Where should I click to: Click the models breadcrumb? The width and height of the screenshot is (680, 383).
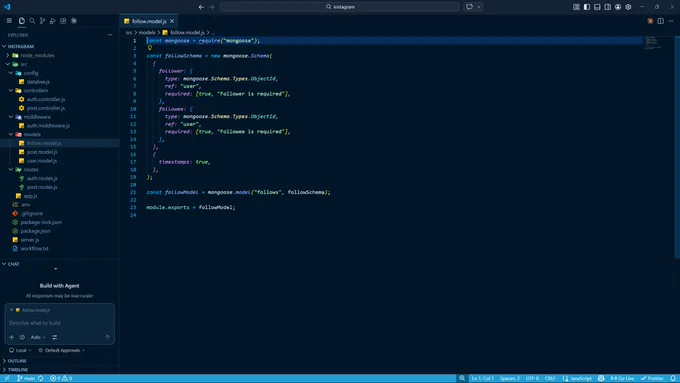pyautogui.click(x=147, y=33)
